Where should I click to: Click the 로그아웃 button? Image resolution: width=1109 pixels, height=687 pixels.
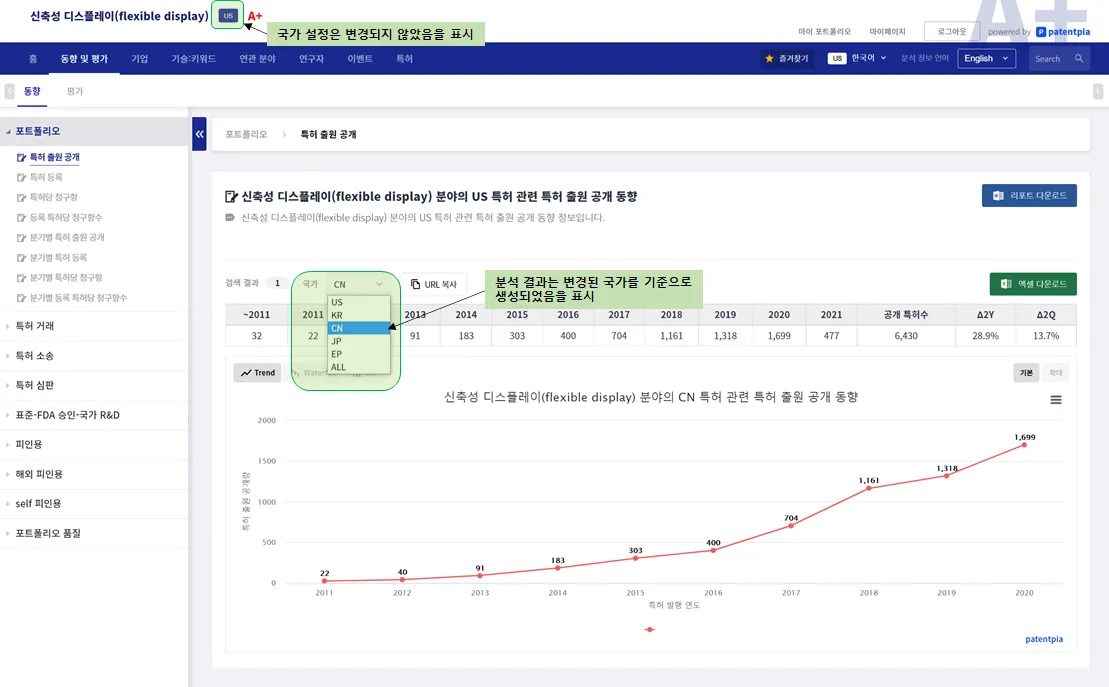tap(951, 32)
